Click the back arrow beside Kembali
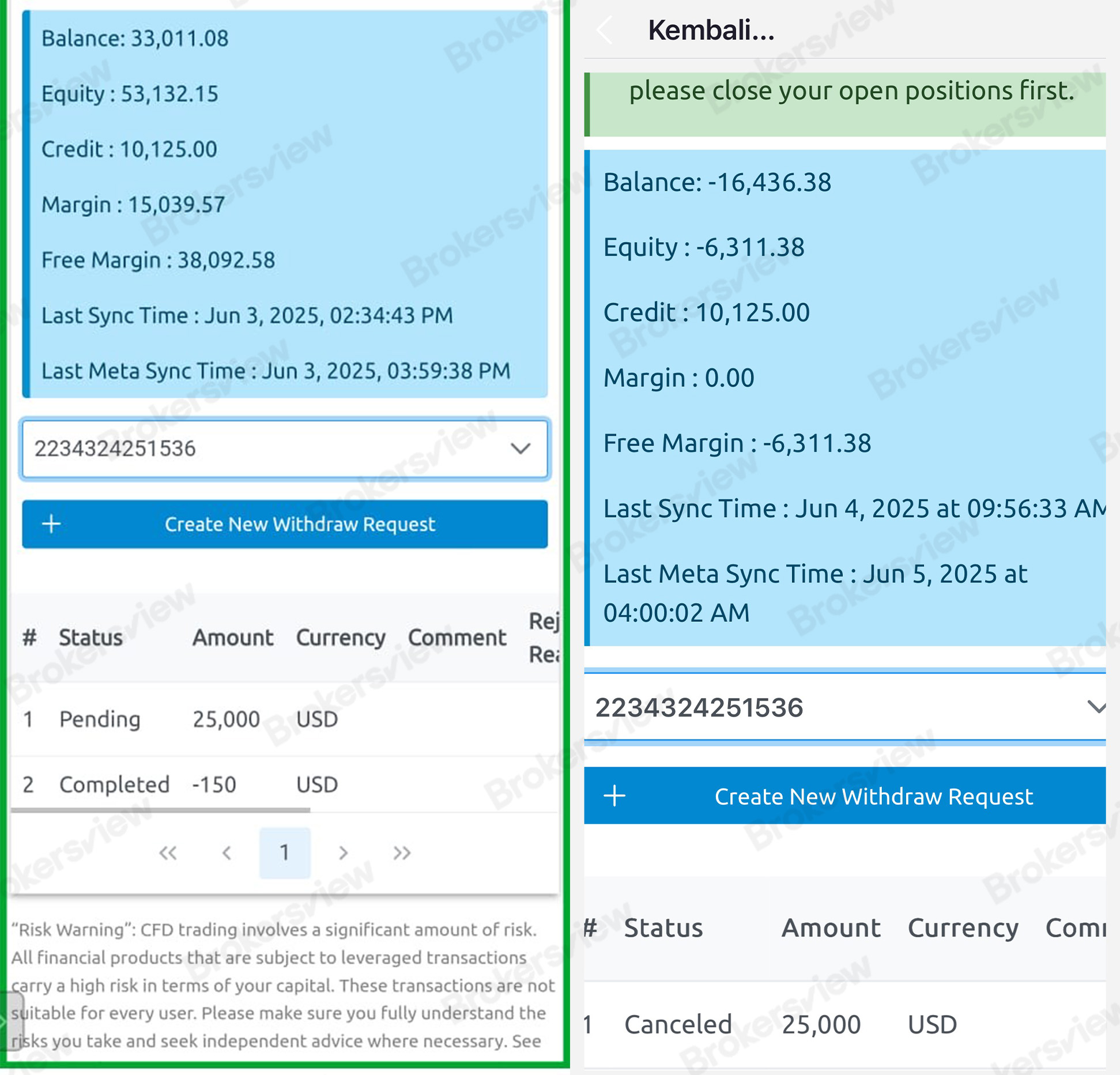The height and width of the screenshot is (1075, 1120). point(604,30)
